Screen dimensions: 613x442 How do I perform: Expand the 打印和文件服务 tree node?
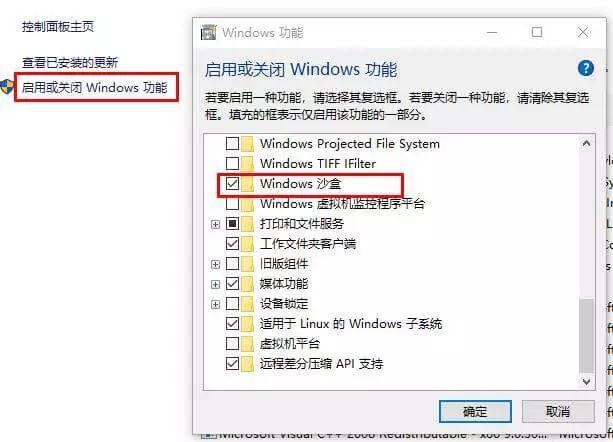coord(215,224)
